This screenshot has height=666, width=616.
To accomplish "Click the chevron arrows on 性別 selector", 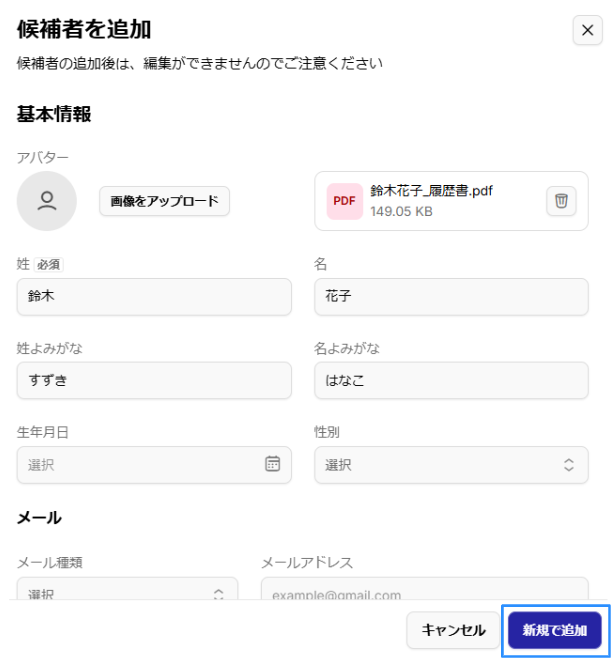I will (x=568, y=464).
